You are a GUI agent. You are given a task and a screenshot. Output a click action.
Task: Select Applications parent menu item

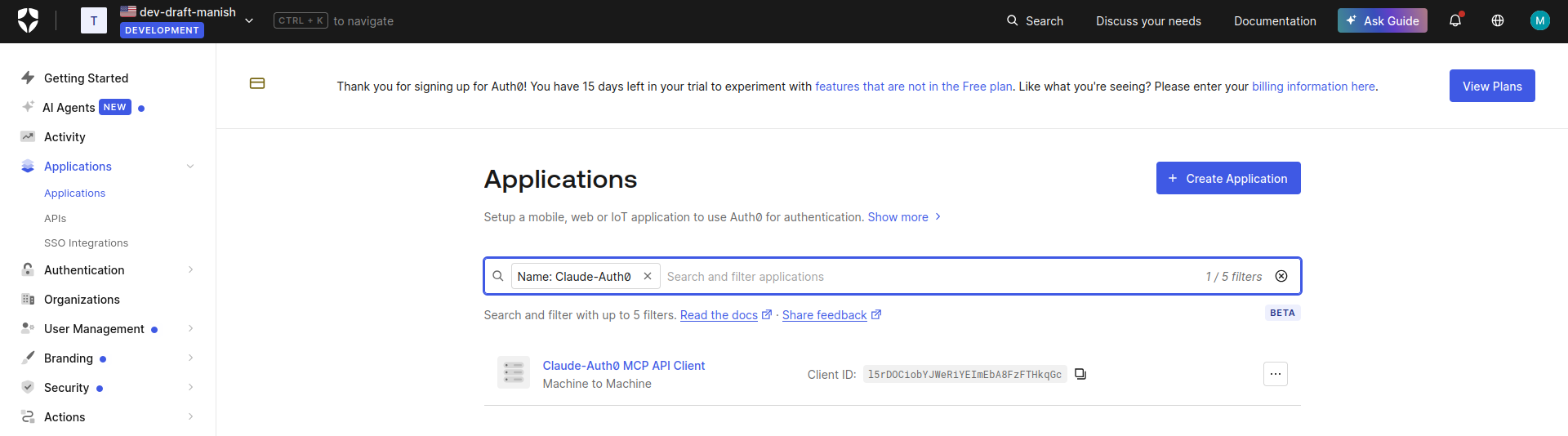click(78, 167)
